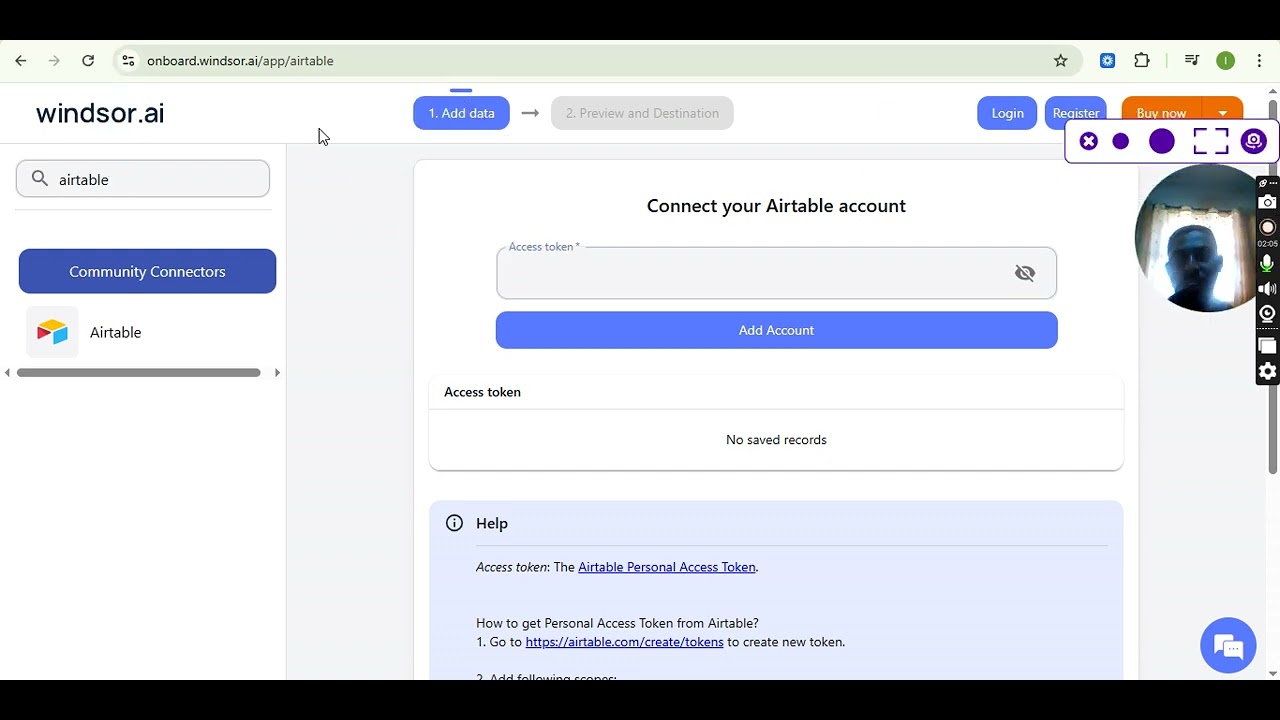Click the browser address bar URL
The image size is (1280, 720).
[240, 61]
